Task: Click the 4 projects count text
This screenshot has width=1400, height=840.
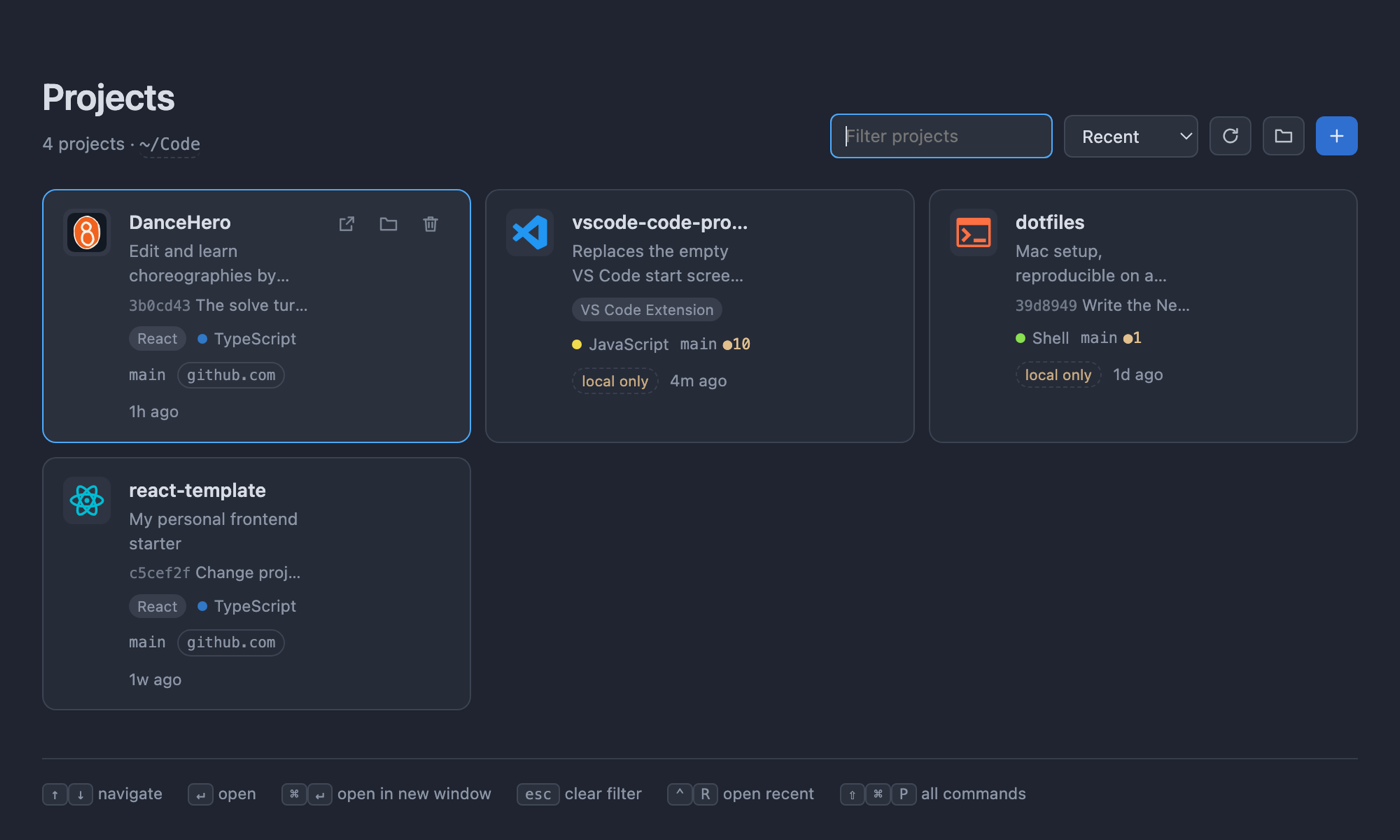Action: pyautogui.click(x=84, y=144)
